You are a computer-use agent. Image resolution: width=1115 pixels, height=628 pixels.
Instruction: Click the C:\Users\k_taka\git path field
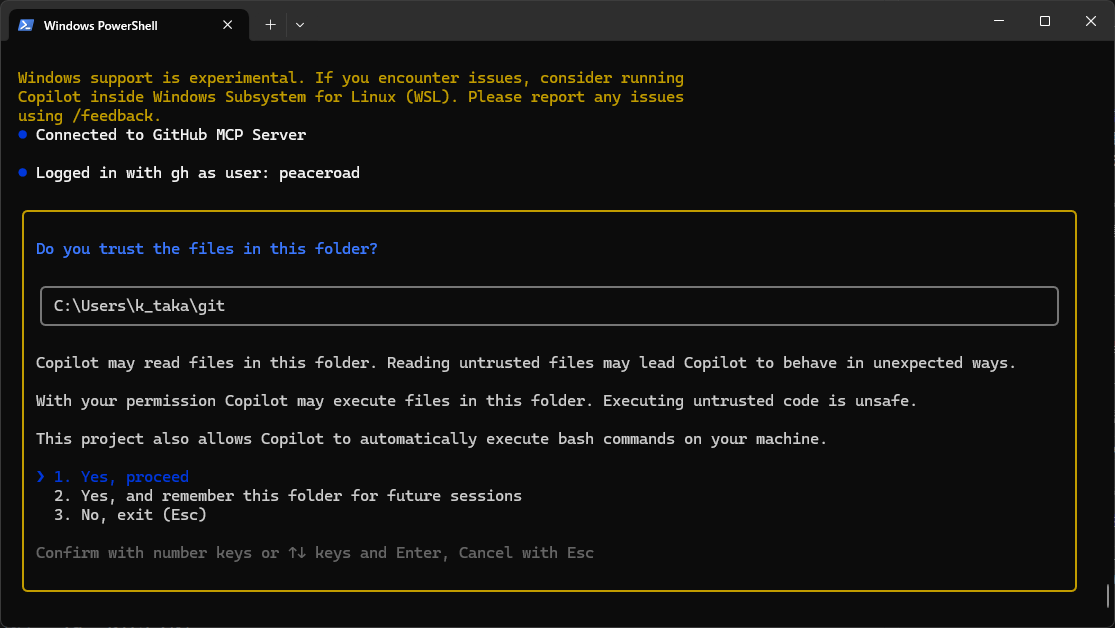pyautogui.click(x=549, y=306)
